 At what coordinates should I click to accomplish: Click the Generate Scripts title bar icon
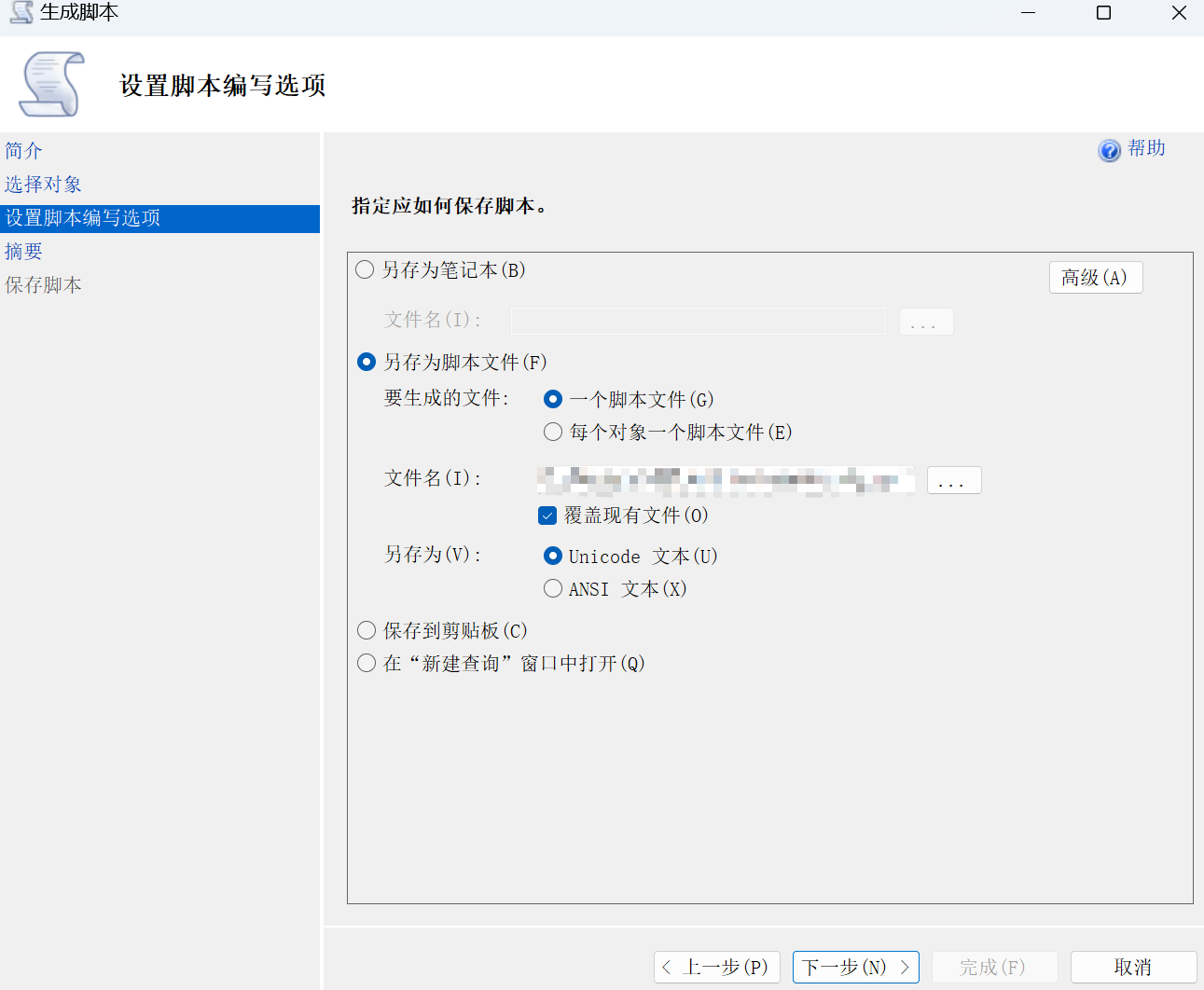pyautogui.click(x=21, y=12)
